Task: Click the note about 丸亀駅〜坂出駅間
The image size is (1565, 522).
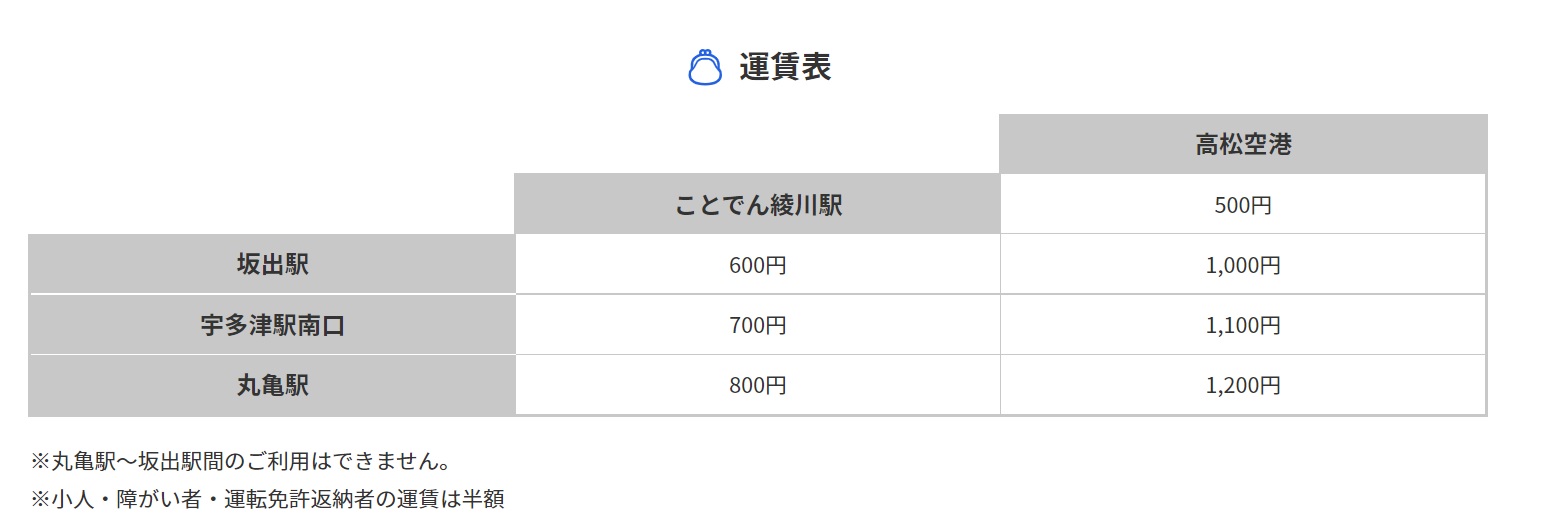Action: tap(240, 462)
